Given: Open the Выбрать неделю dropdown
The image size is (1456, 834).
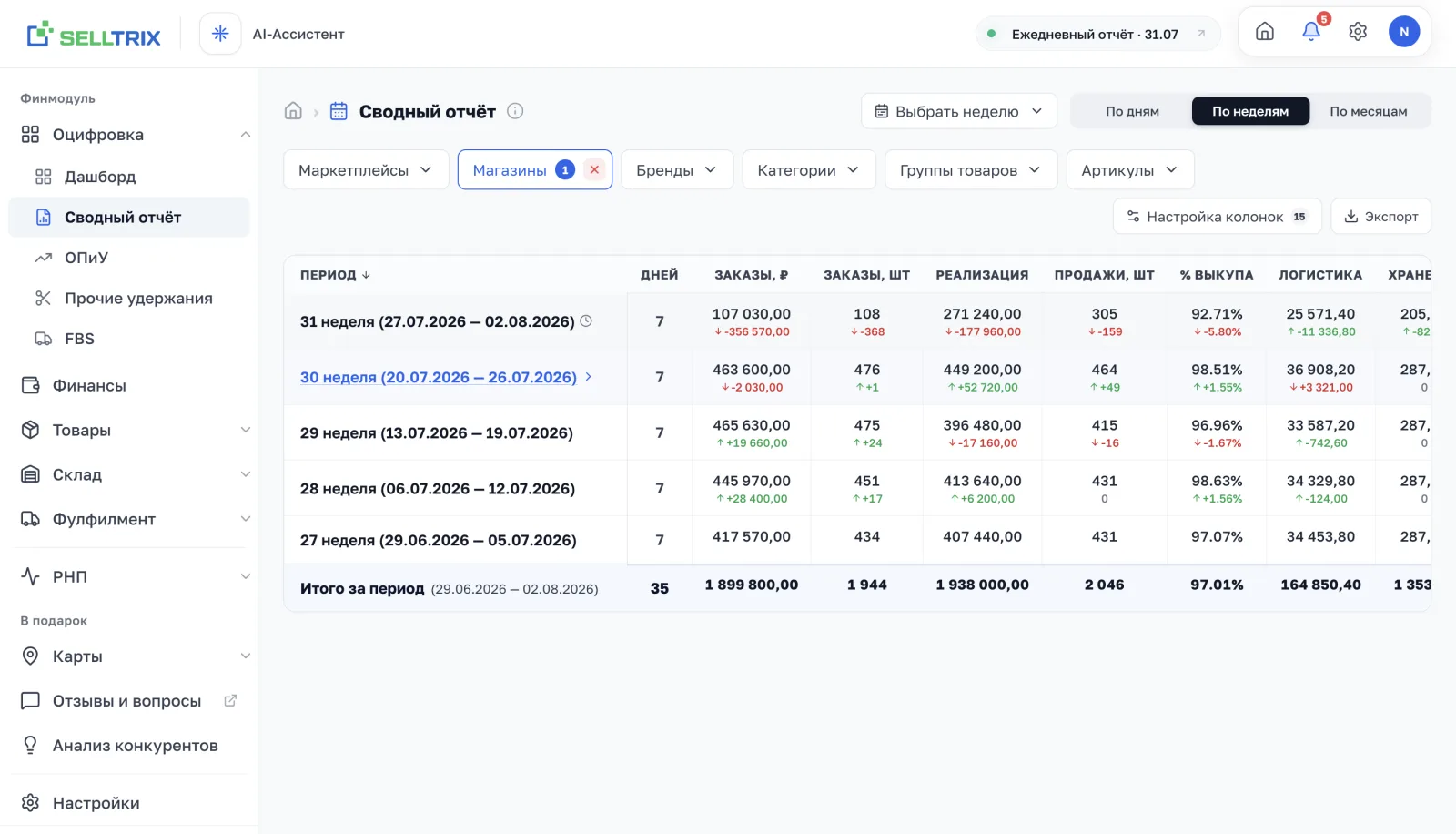Looking at the screenshot, I should (959, 111).
